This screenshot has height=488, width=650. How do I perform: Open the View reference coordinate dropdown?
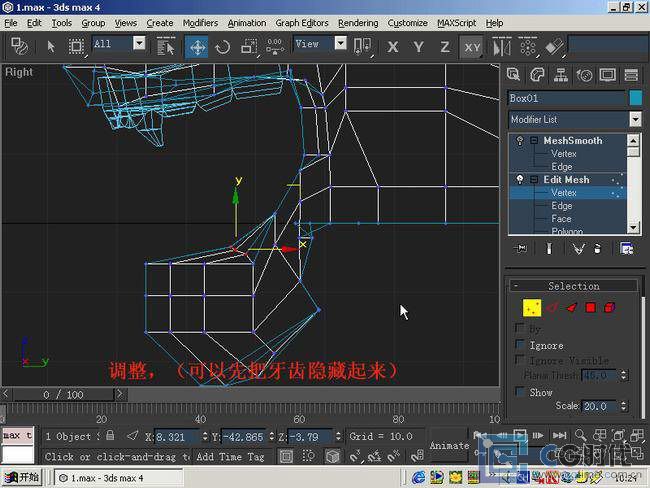(x=340, y=43)
